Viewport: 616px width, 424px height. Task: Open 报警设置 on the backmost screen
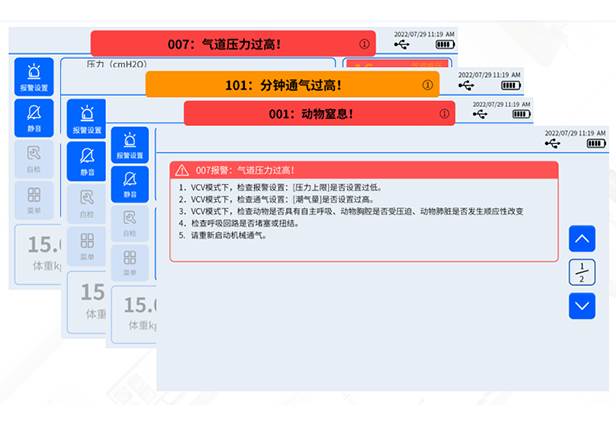[34, 76]
